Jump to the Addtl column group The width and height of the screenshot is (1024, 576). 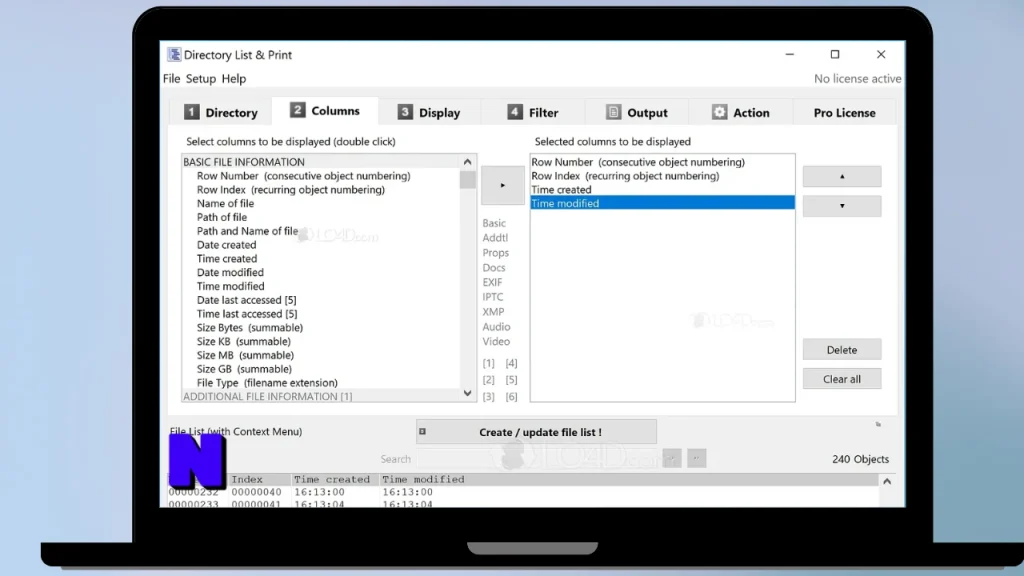pos(495,238)
